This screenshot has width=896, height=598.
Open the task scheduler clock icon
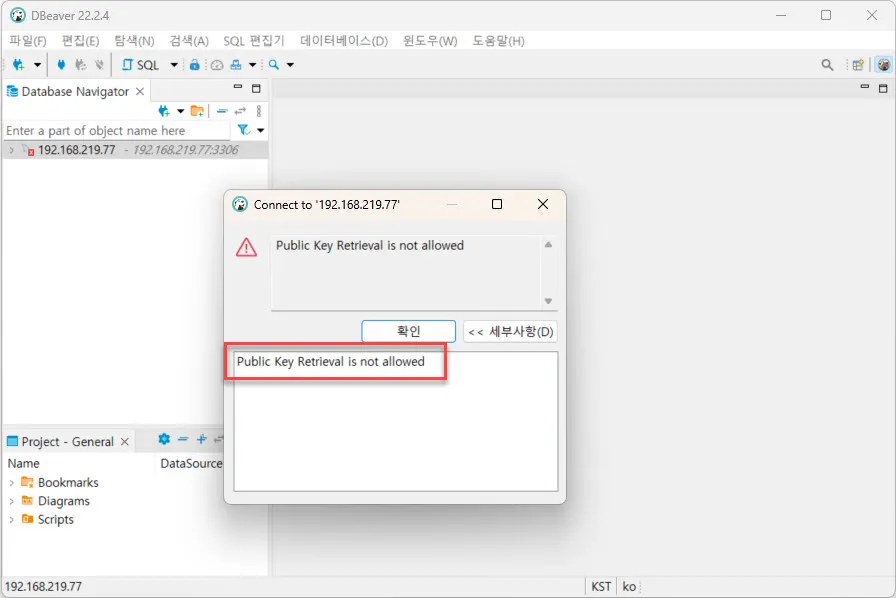point(217,64)
